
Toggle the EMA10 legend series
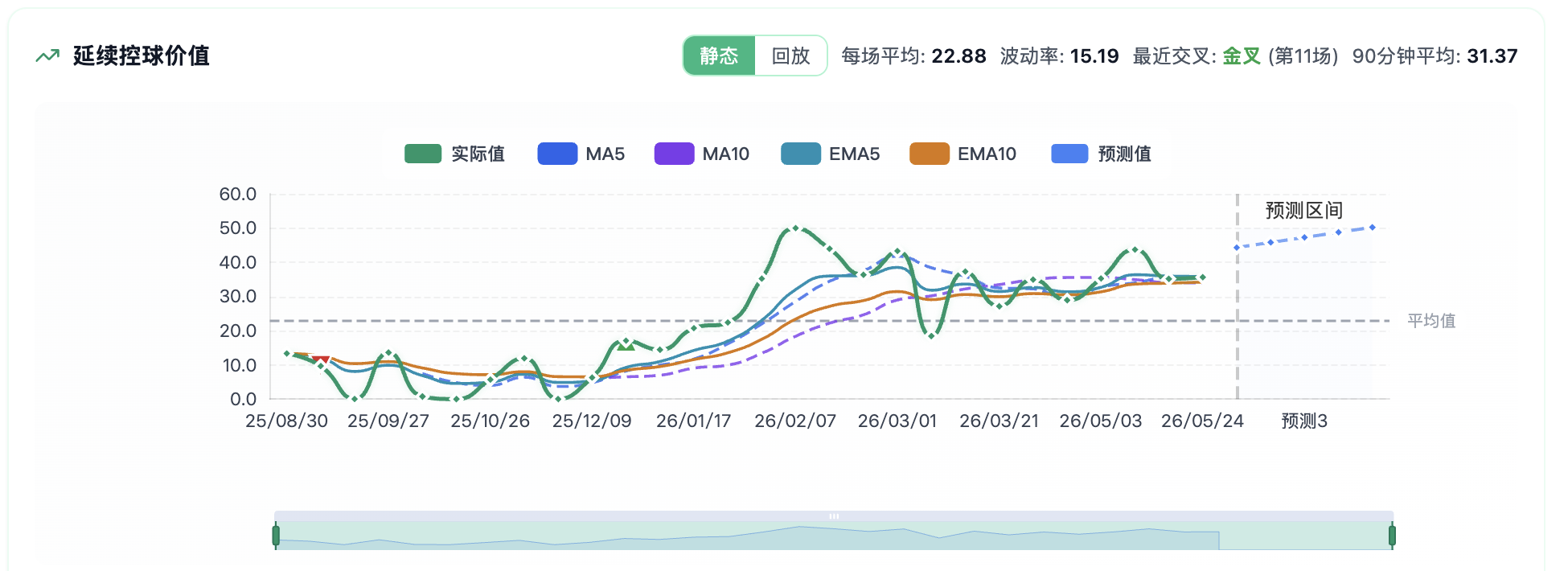pyautogui.click(x=963, y=154)
